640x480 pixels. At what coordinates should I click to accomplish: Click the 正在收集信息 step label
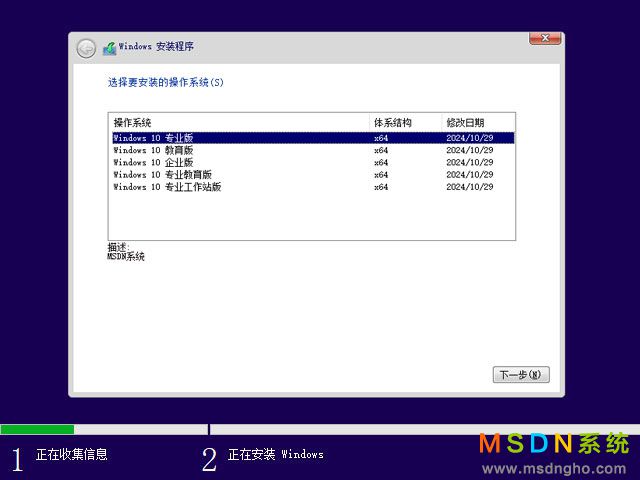coord(72,454)
